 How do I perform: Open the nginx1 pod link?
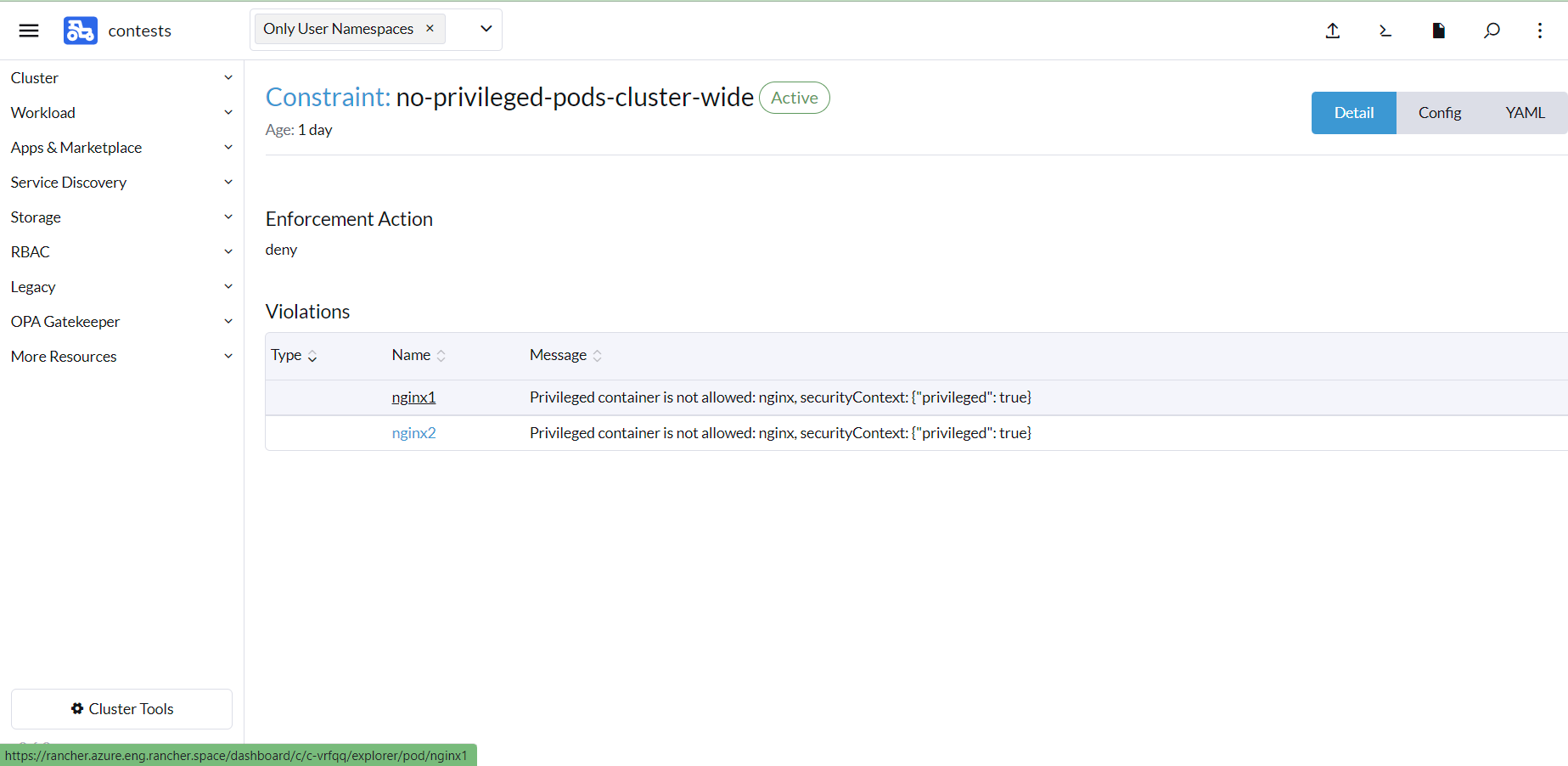pos(413,397)
